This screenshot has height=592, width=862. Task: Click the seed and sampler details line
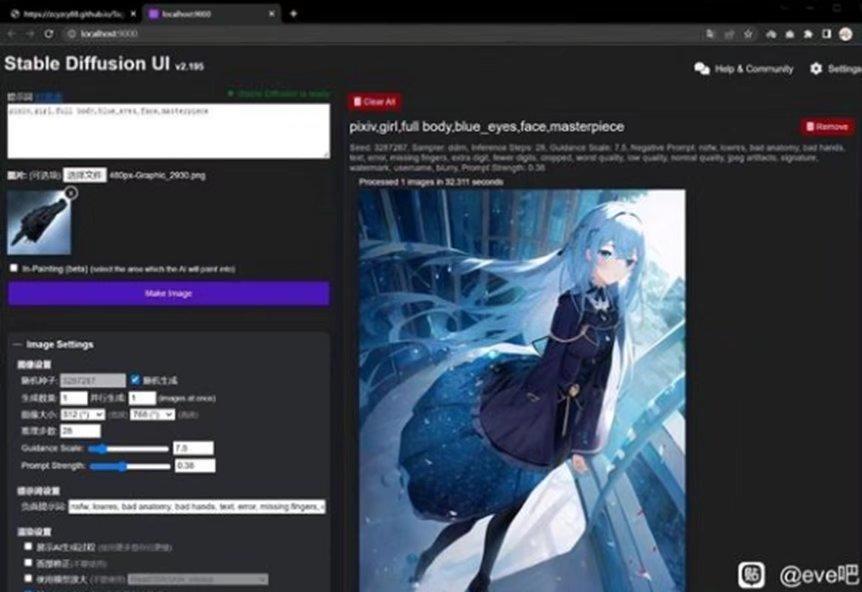click(x=597, y=157)
